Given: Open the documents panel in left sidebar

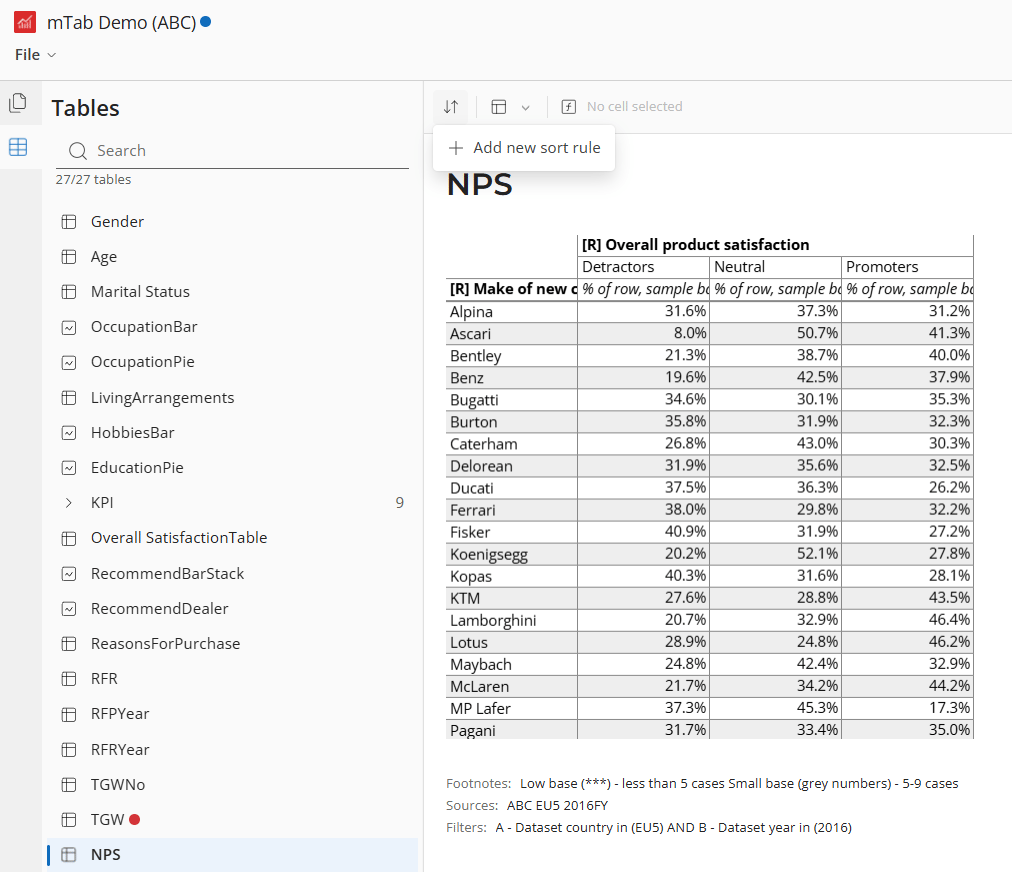Looking at the screenshot, I should click(x=17, y=102).
